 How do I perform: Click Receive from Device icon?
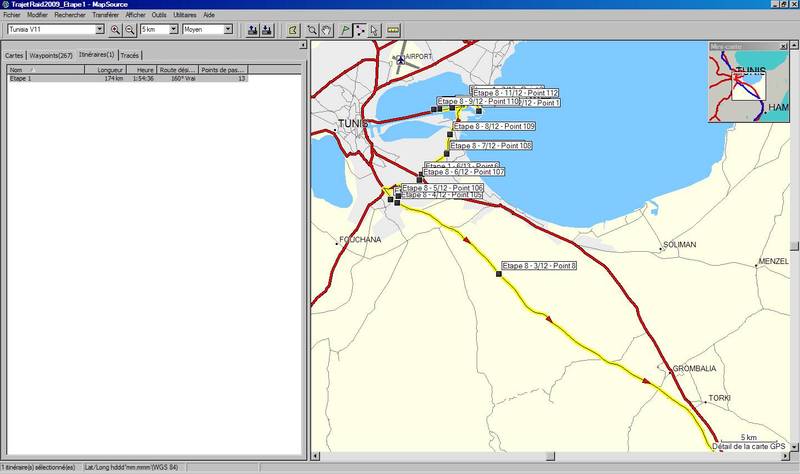coord(267,30)
